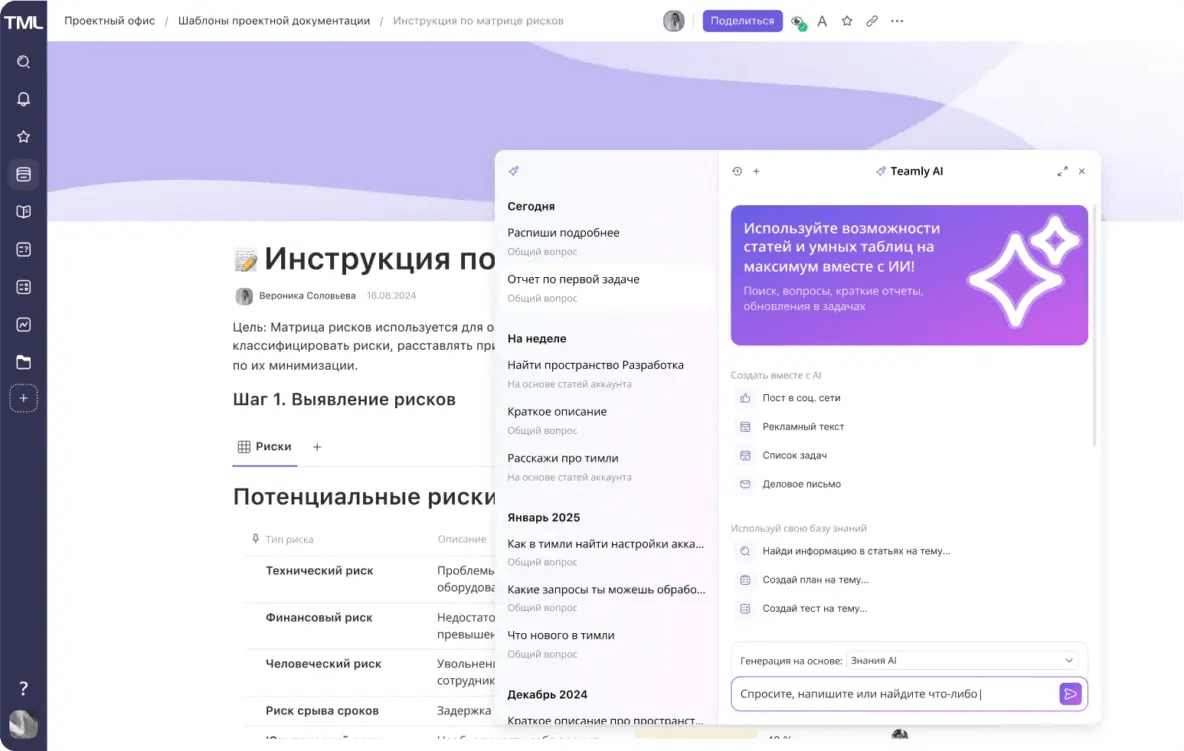Open the folder icon in left sidebar
Screen dimensions: 1184x751
tap(23, 362)
